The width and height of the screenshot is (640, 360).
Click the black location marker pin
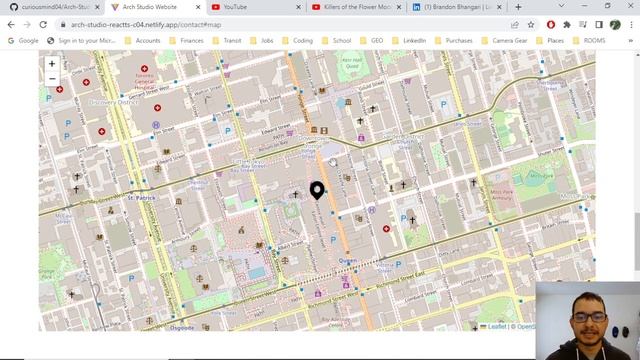tap(317, 191)
